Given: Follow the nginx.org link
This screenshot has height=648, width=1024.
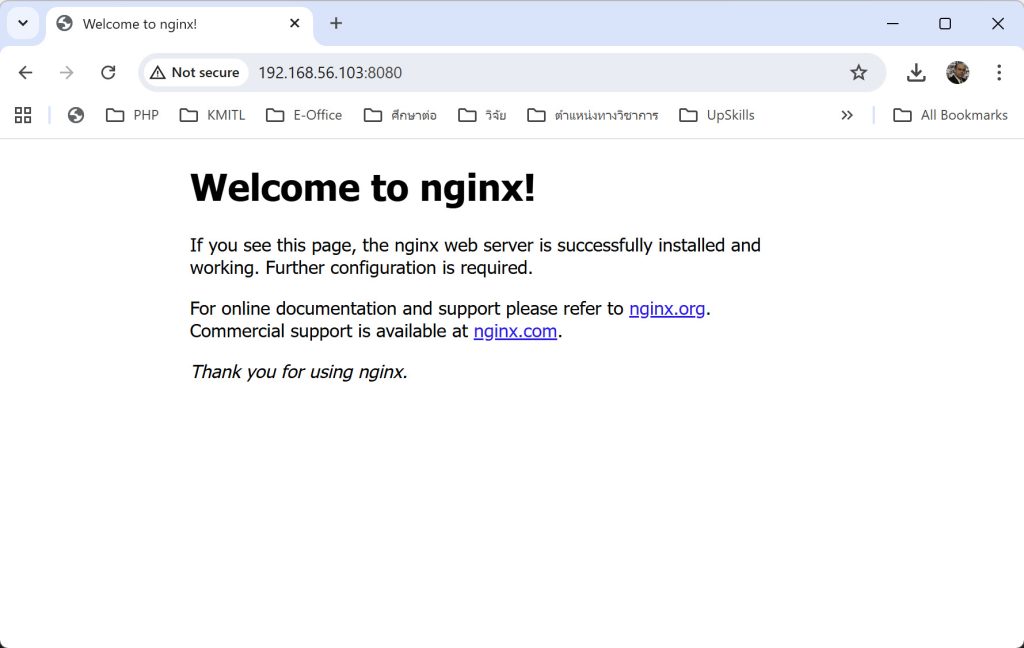Looking at the screenshot, I should tap(667, 309).
